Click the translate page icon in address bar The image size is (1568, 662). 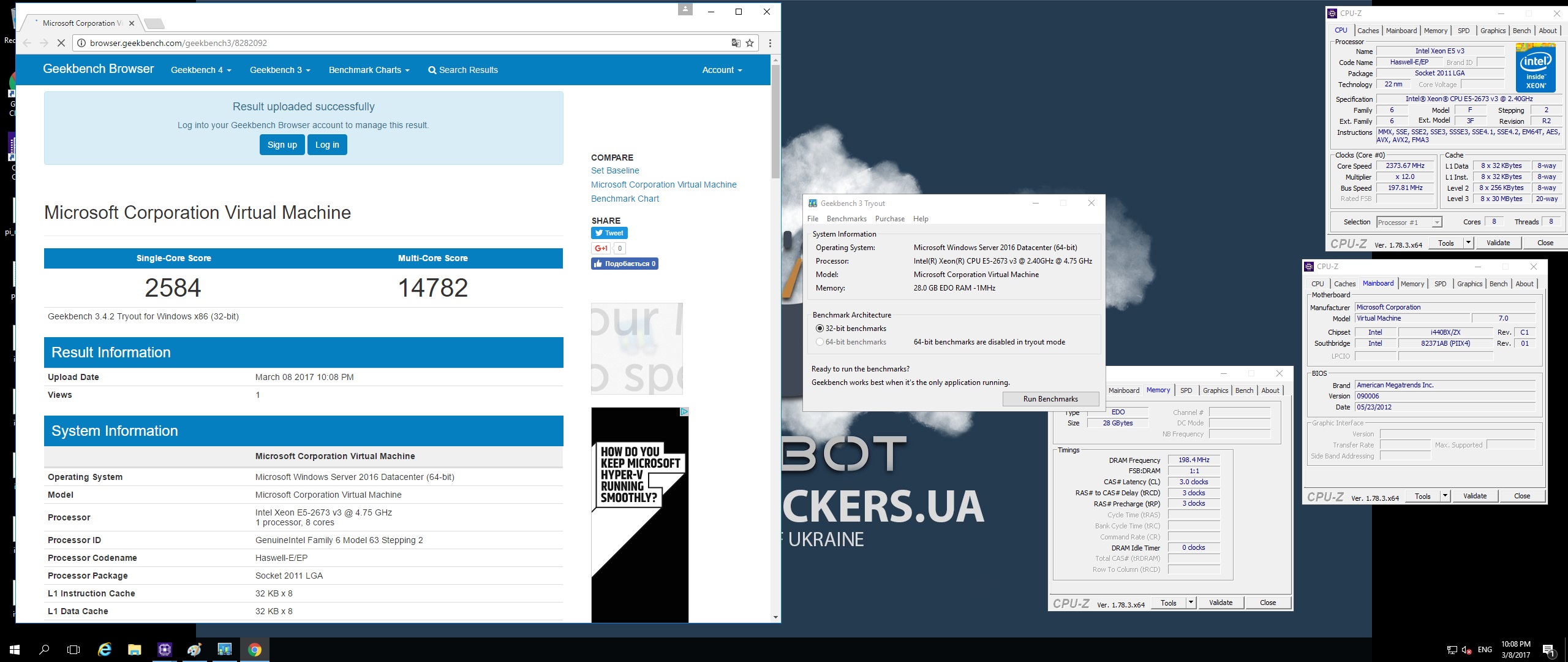(x=736, y=43)
